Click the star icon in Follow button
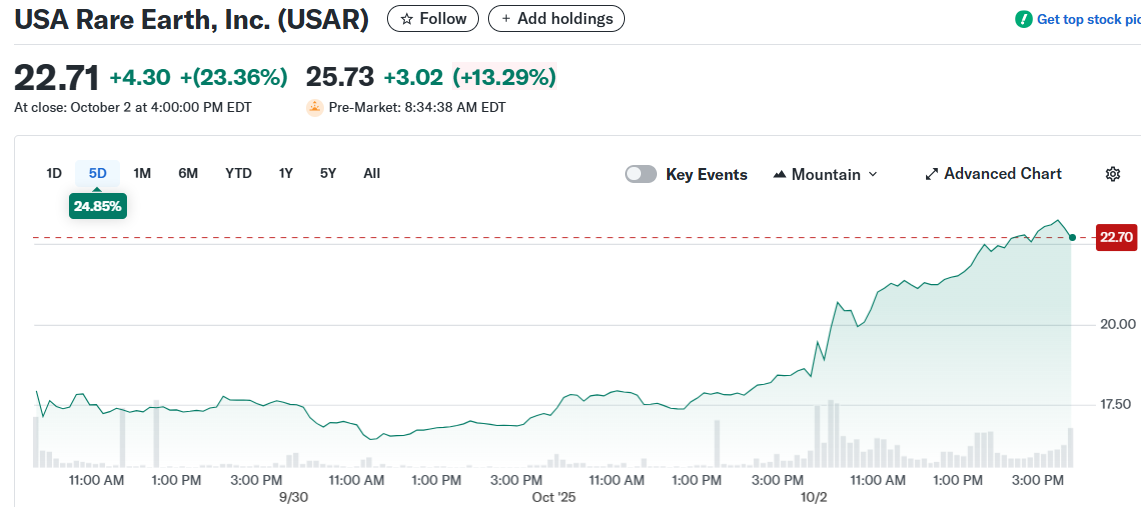 pos(406,19)
